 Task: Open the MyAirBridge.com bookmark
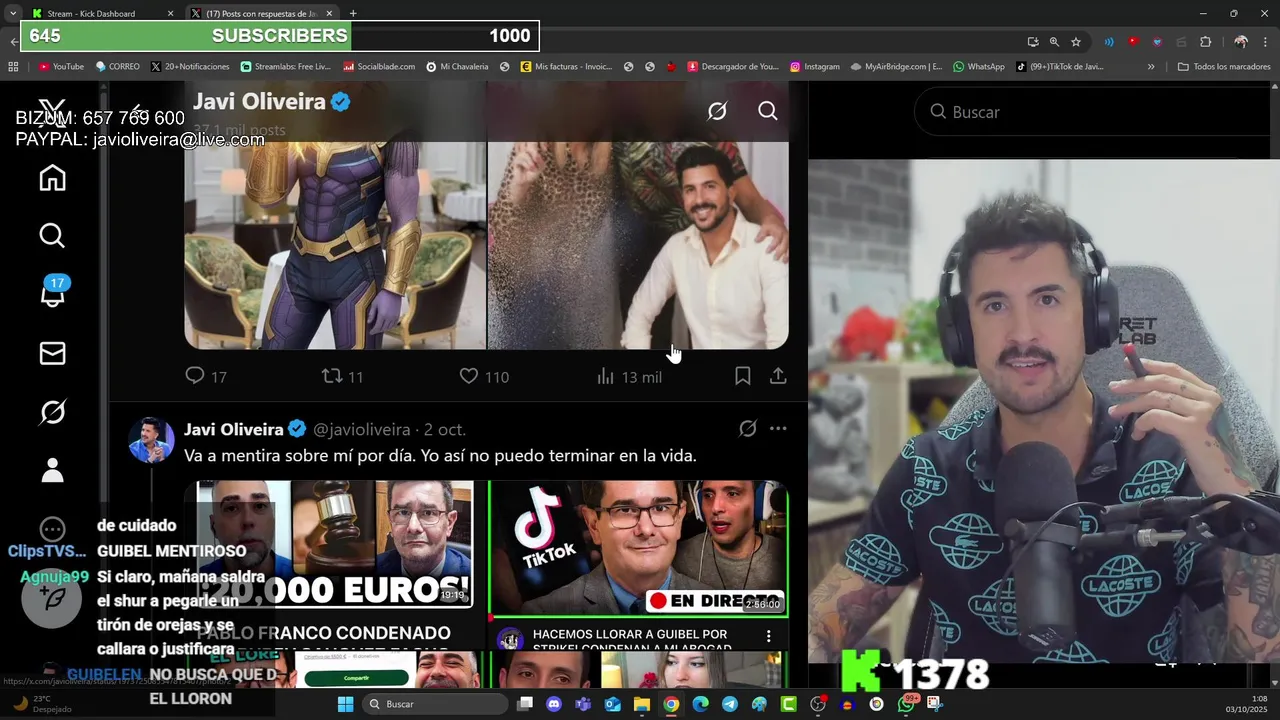897,67
